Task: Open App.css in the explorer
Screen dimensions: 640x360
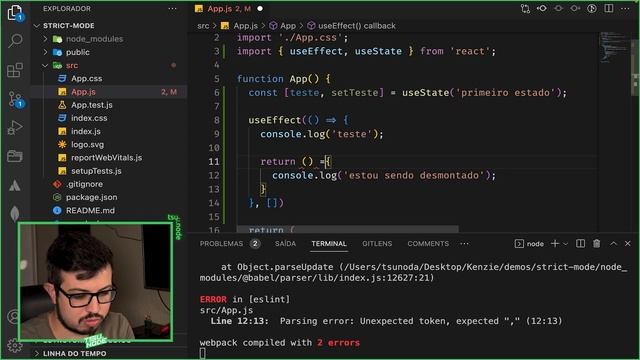Action: (x=87, y=78)
